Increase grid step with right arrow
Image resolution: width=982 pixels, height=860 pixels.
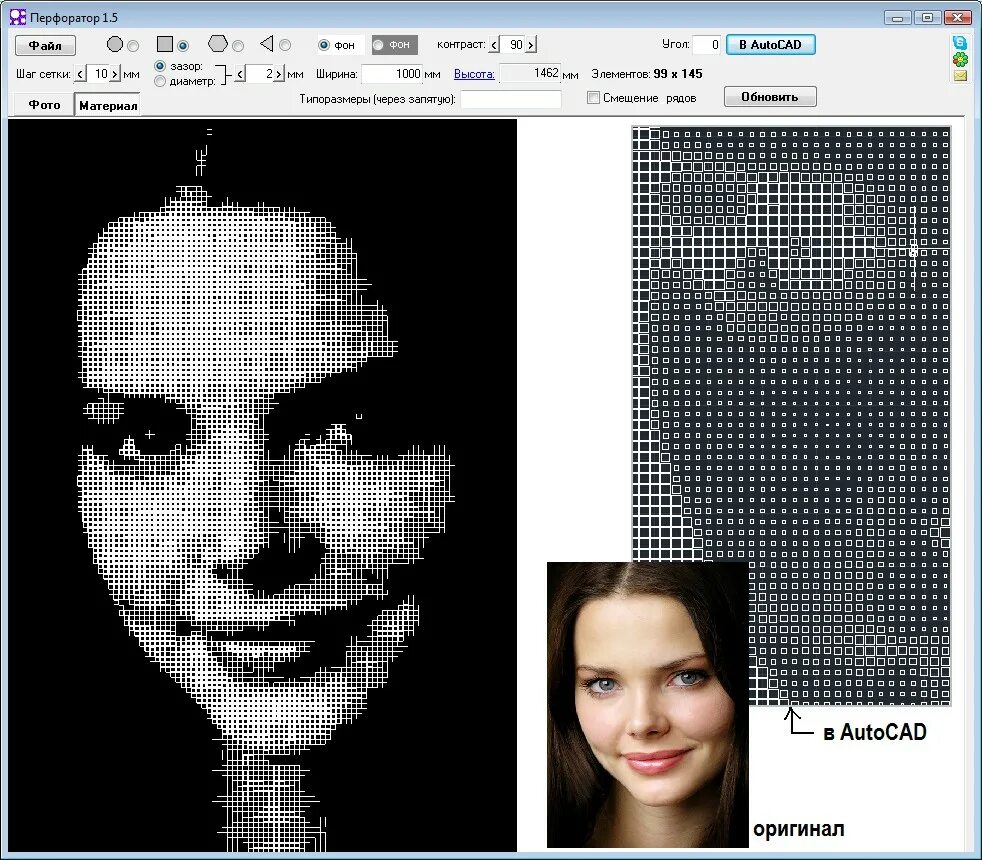(x=115, y=74)
